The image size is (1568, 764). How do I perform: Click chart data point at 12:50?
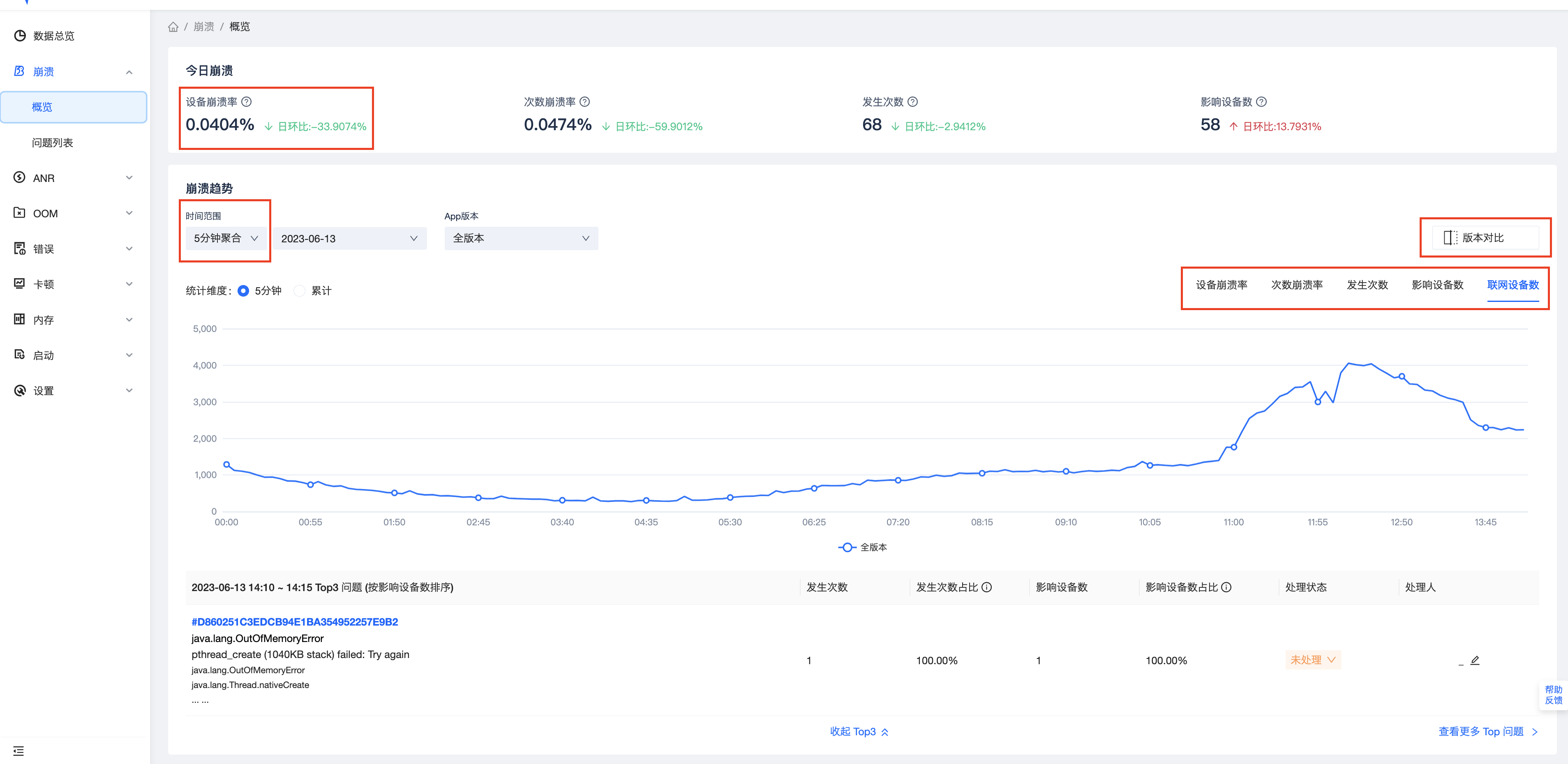[x=1402, y=377]
